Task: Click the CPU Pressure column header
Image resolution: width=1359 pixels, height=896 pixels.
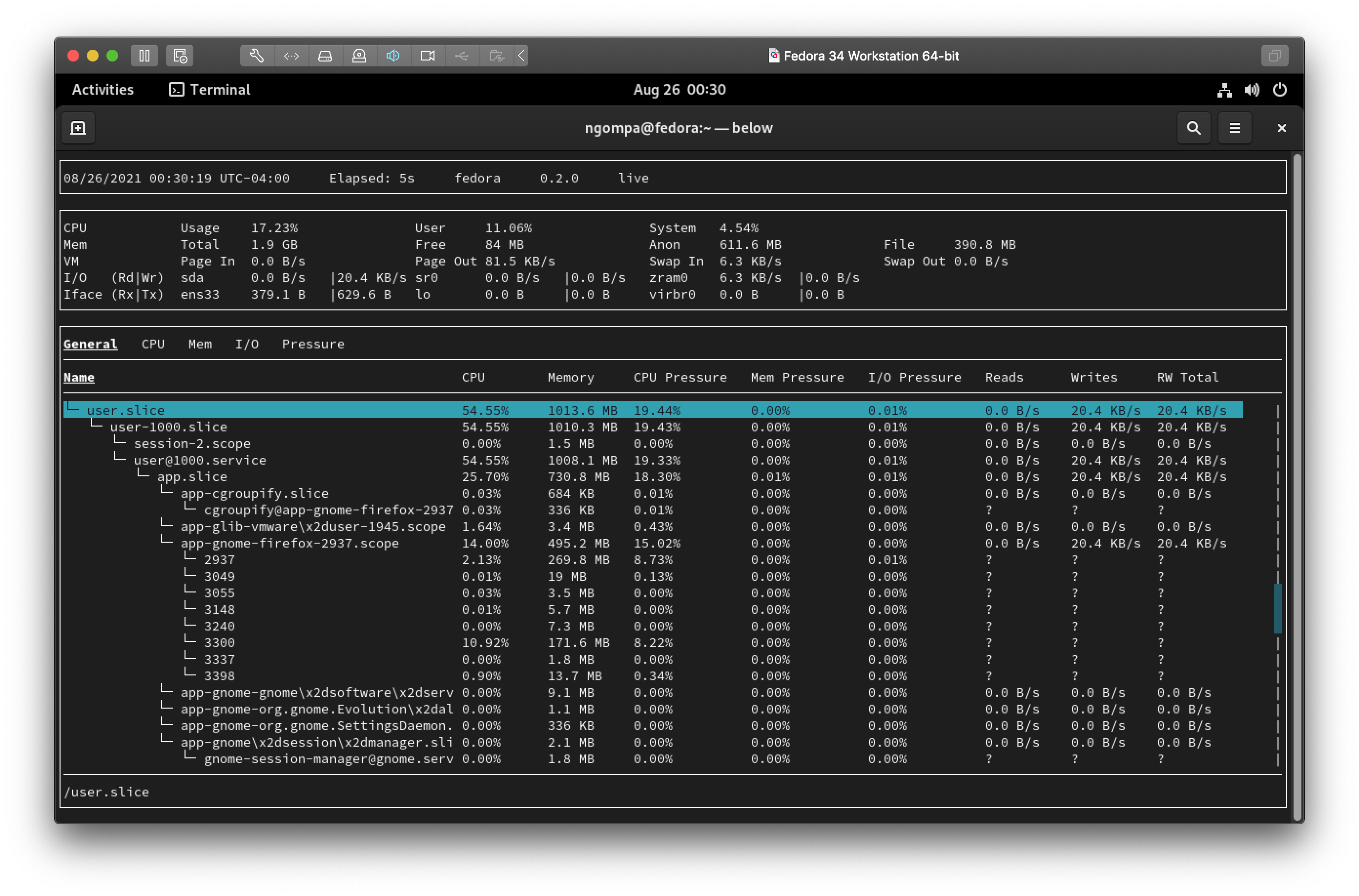Action: coord(680,377)
